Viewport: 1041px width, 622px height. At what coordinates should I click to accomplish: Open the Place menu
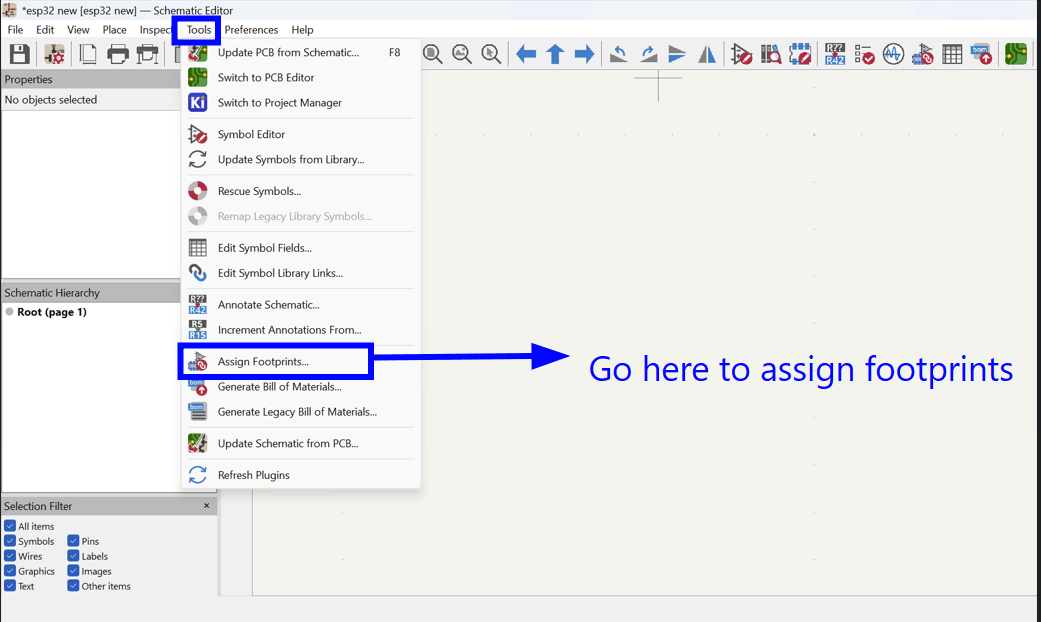pyautogui.click(x=114, y=30)
